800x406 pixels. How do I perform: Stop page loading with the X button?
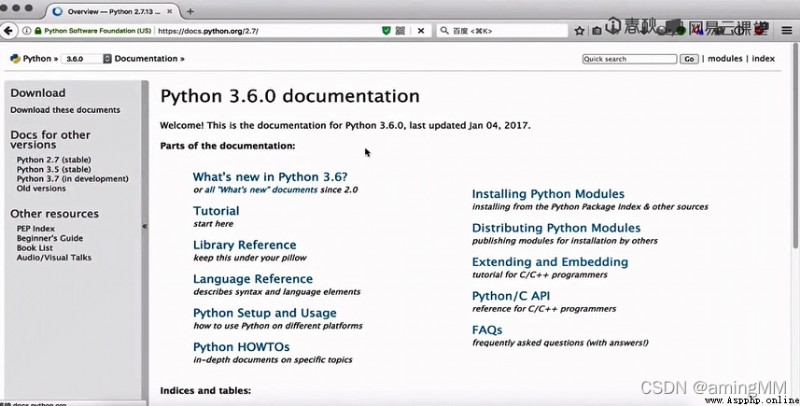pyautogui.click(x=421, y=31)
